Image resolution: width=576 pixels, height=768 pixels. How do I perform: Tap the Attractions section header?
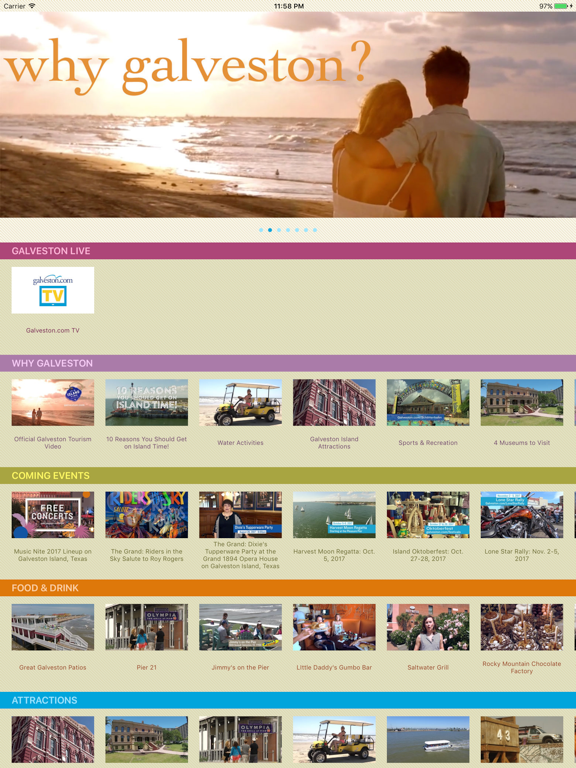(x=288, y=700)
